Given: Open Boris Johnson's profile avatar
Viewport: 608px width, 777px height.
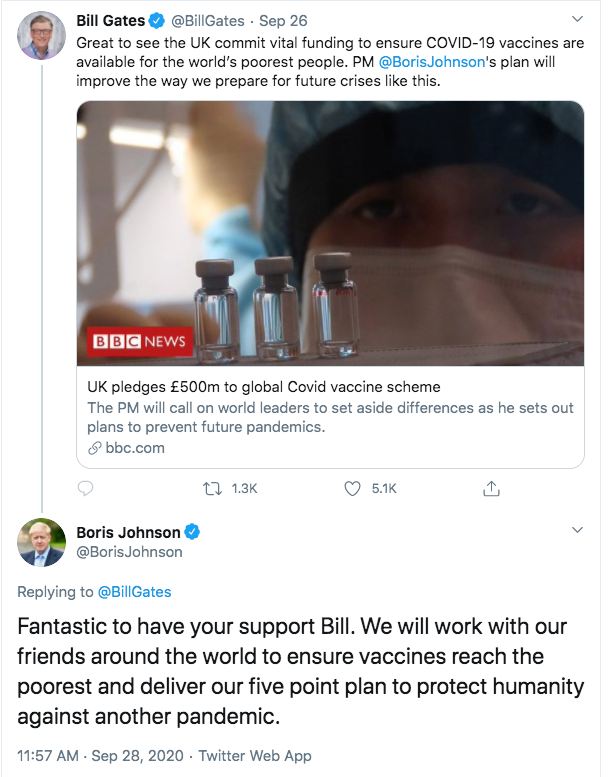Looking at the screenshot, I should [x=42, y=543].
